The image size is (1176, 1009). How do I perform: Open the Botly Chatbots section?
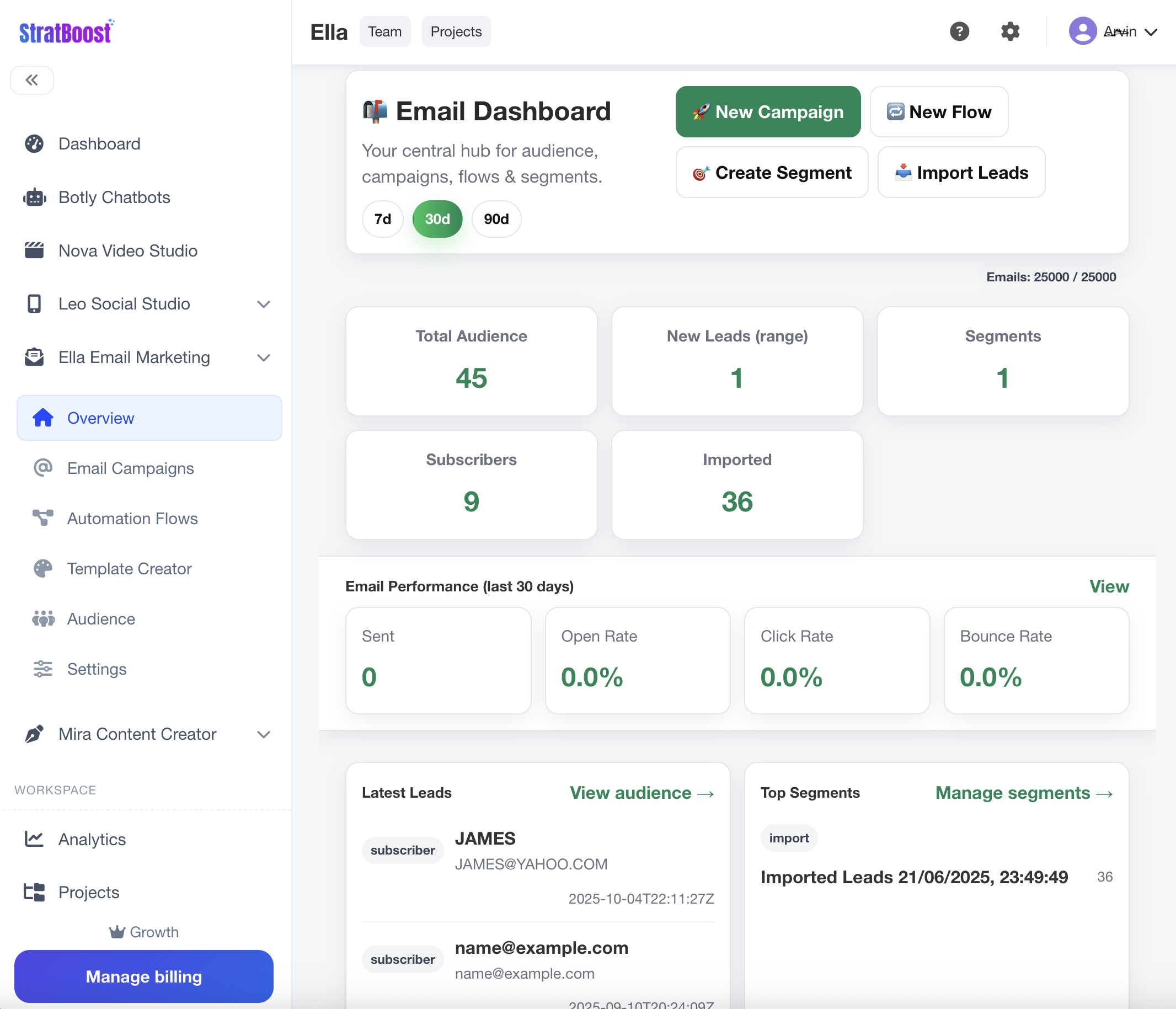click(x=114, y=197)
